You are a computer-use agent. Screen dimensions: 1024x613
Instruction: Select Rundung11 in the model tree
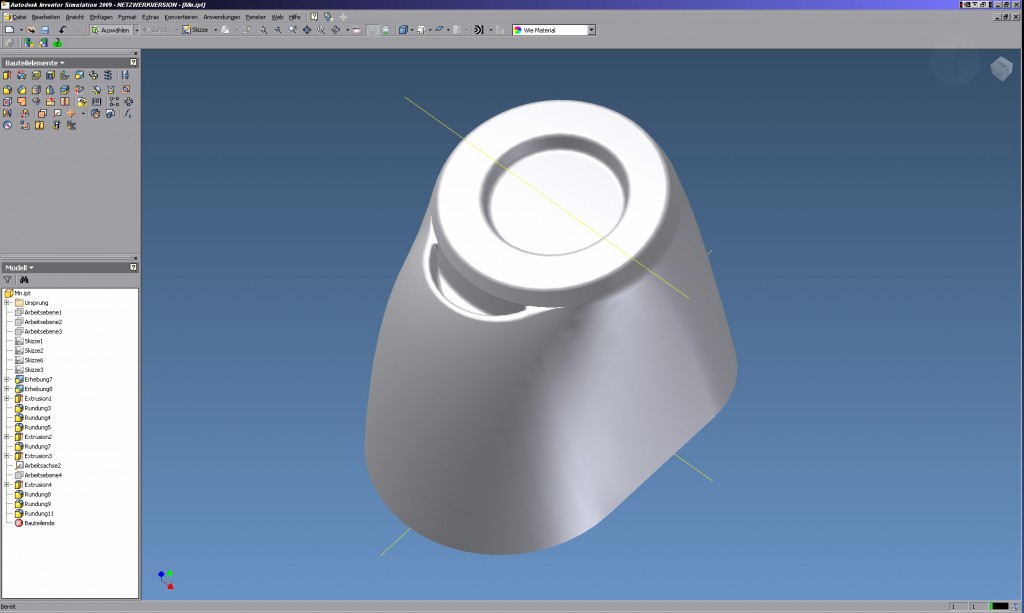click(x=39, y=514)
